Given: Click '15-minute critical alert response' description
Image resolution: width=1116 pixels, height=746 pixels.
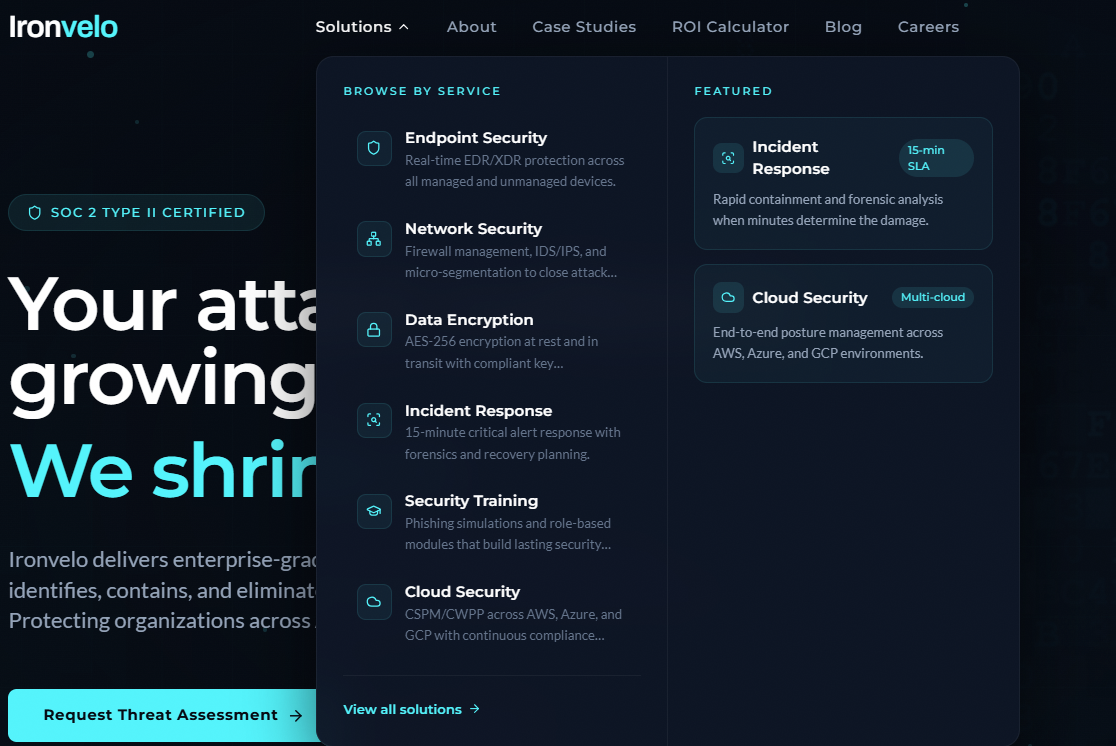Looking at the screenshot, I should [x=512, y=443].
